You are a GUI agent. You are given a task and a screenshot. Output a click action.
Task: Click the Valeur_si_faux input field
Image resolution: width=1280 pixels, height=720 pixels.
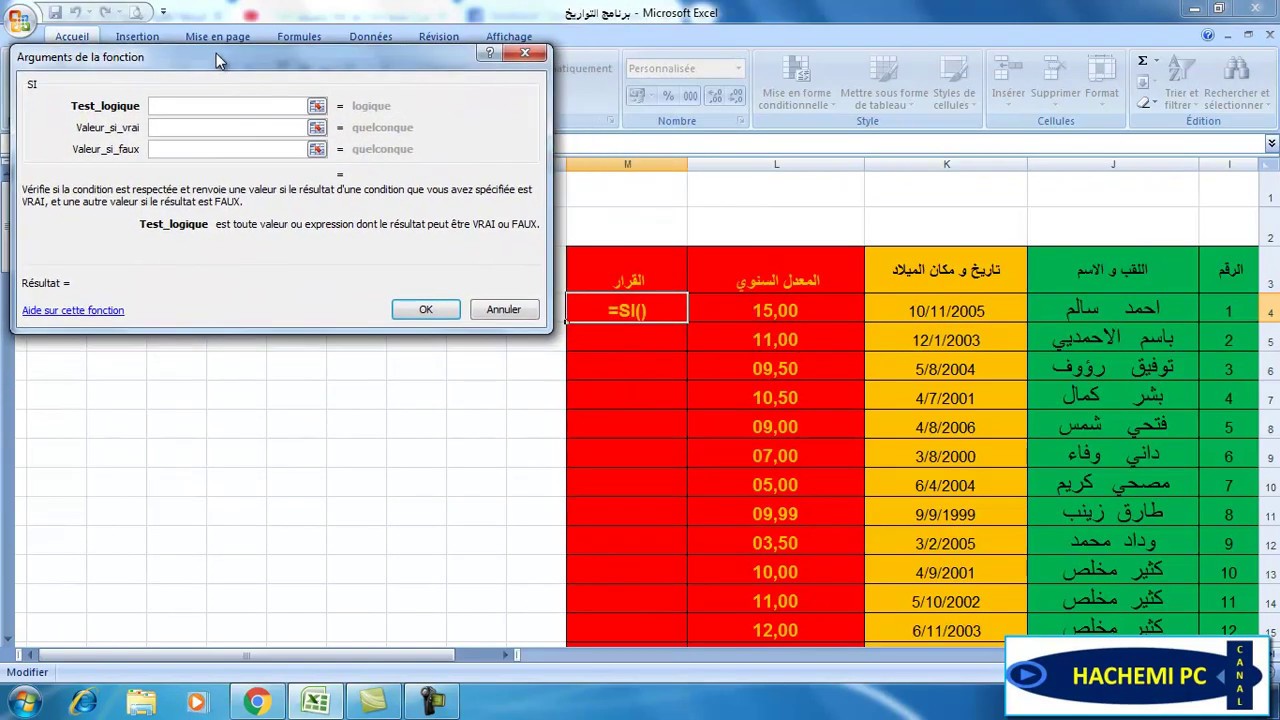pos(228,149)
